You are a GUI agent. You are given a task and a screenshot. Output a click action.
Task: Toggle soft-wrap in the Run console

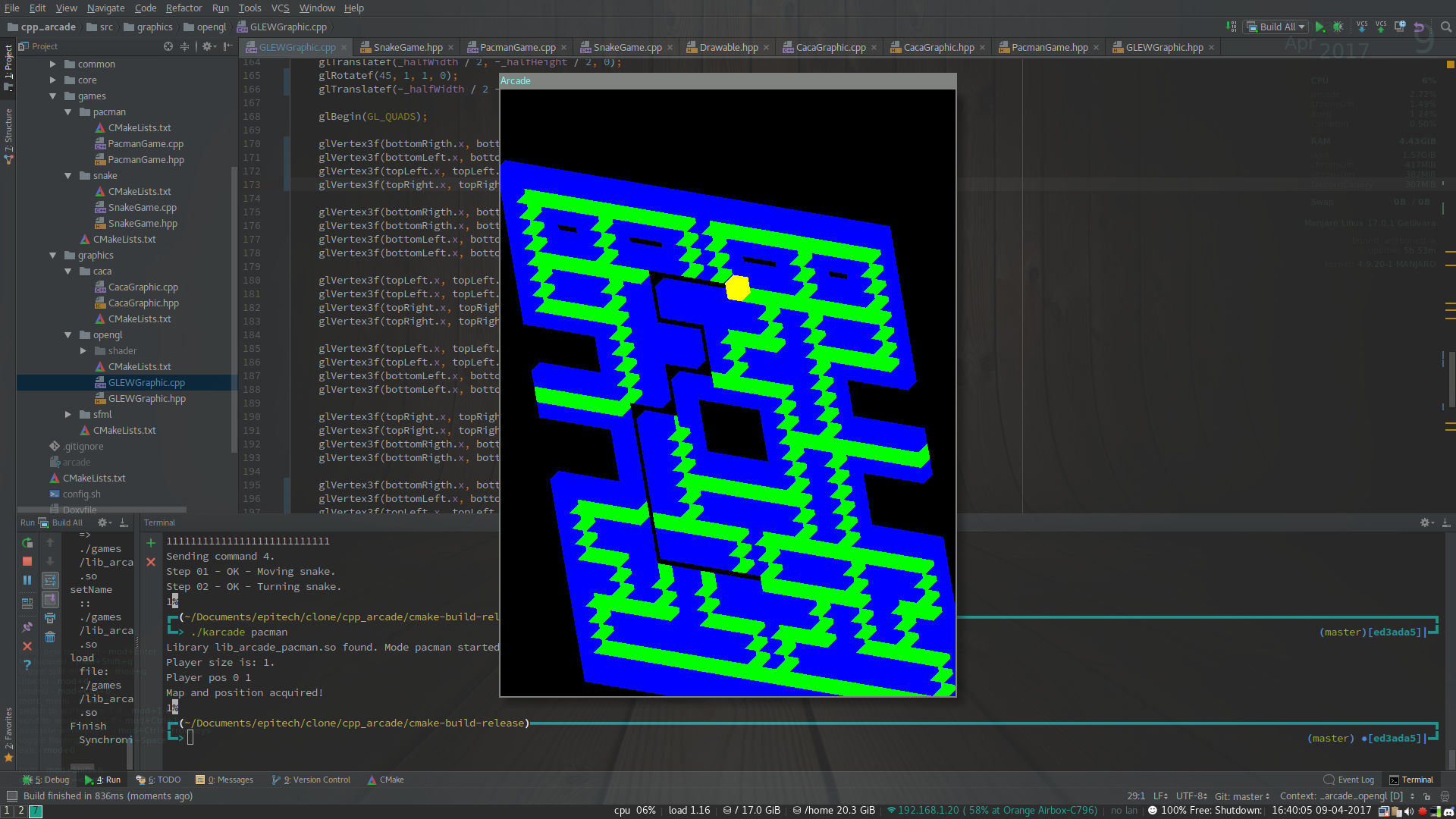pos(50,580)
